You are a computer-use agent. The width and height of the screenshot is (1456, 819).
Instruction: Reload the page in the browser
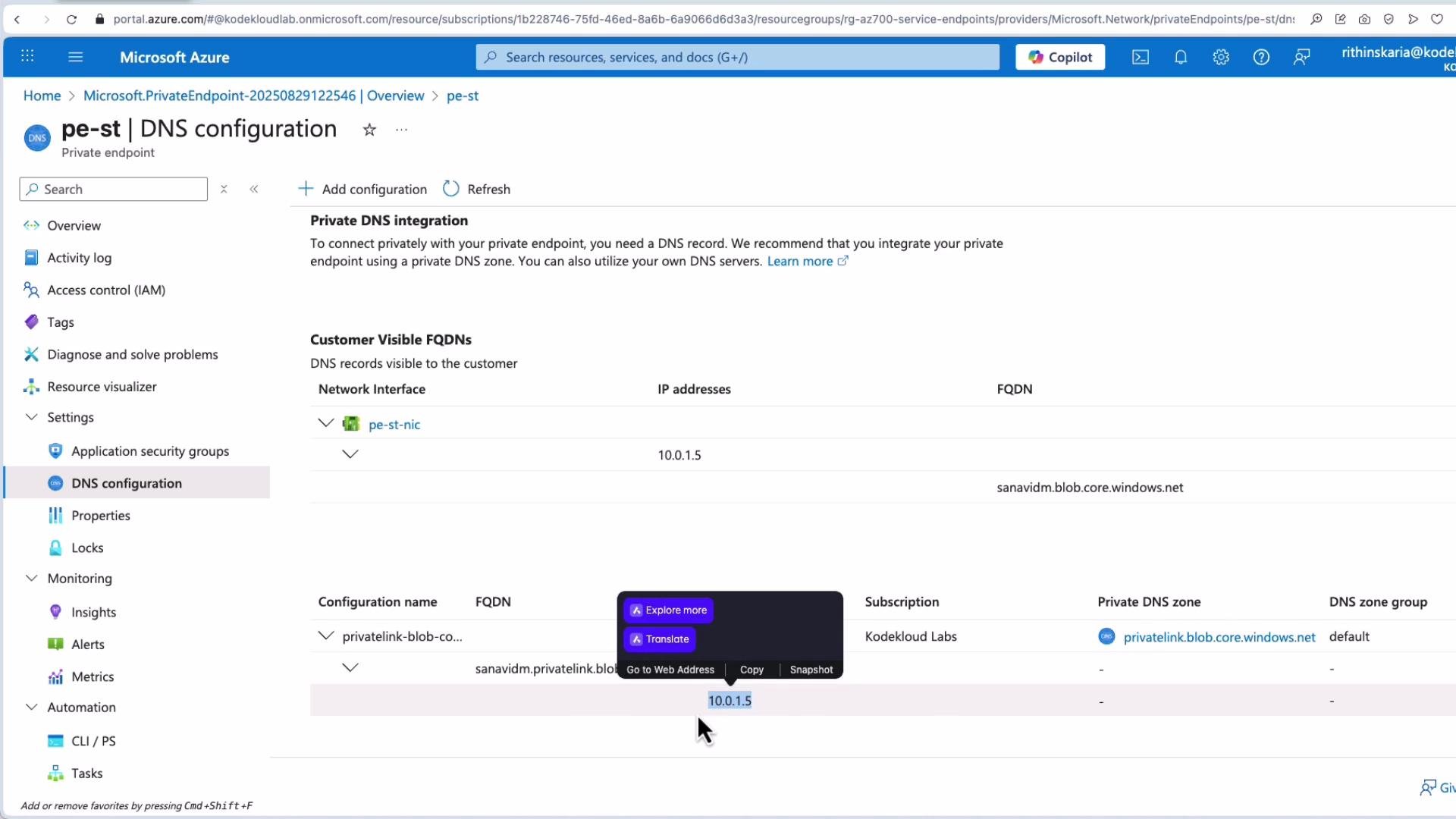pos(71,19)
